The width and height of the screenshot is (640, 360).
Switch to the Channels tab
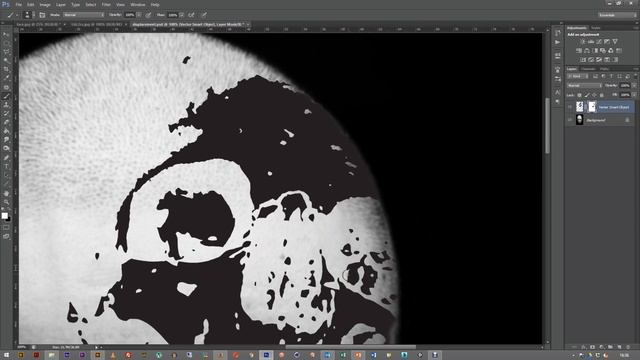(588, 69)
